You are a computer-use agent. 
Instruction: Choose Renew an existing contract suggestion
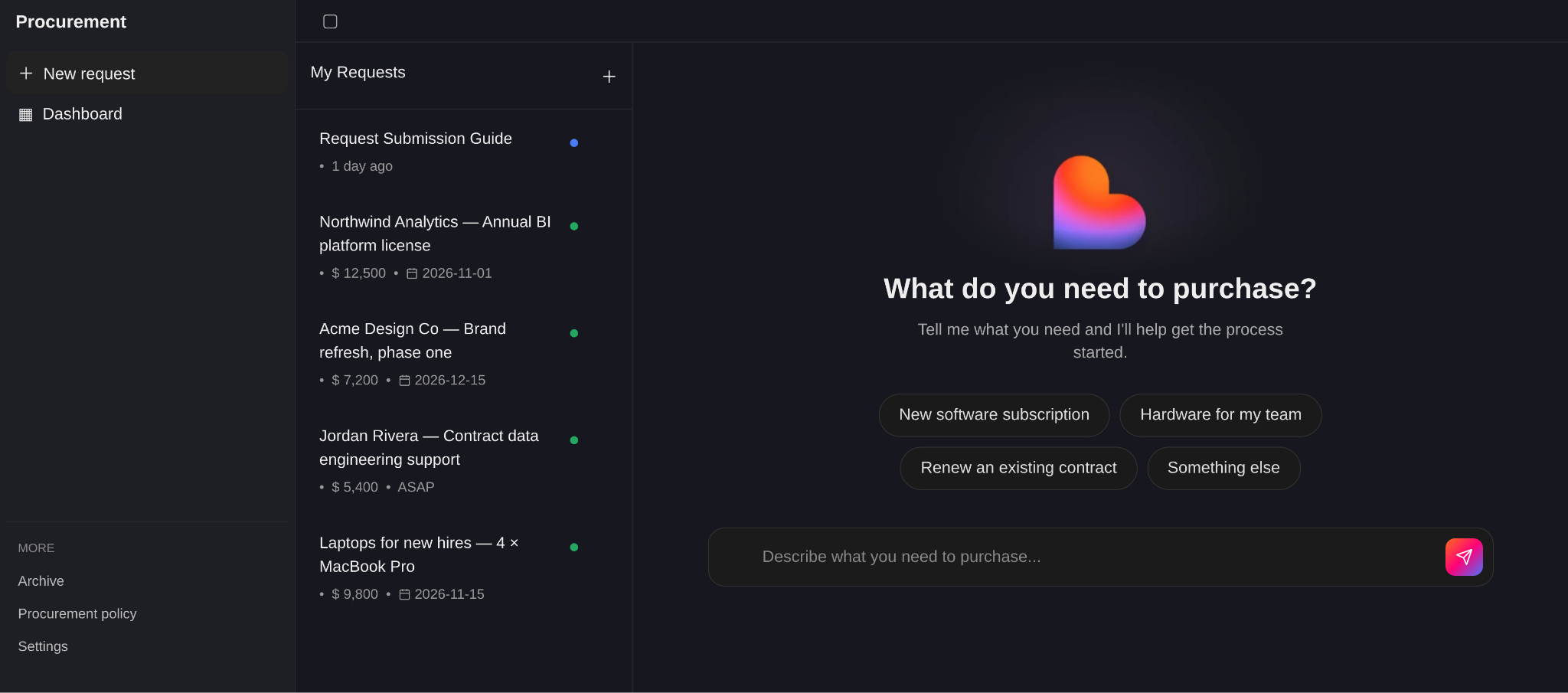click(x=1018, y=468)
